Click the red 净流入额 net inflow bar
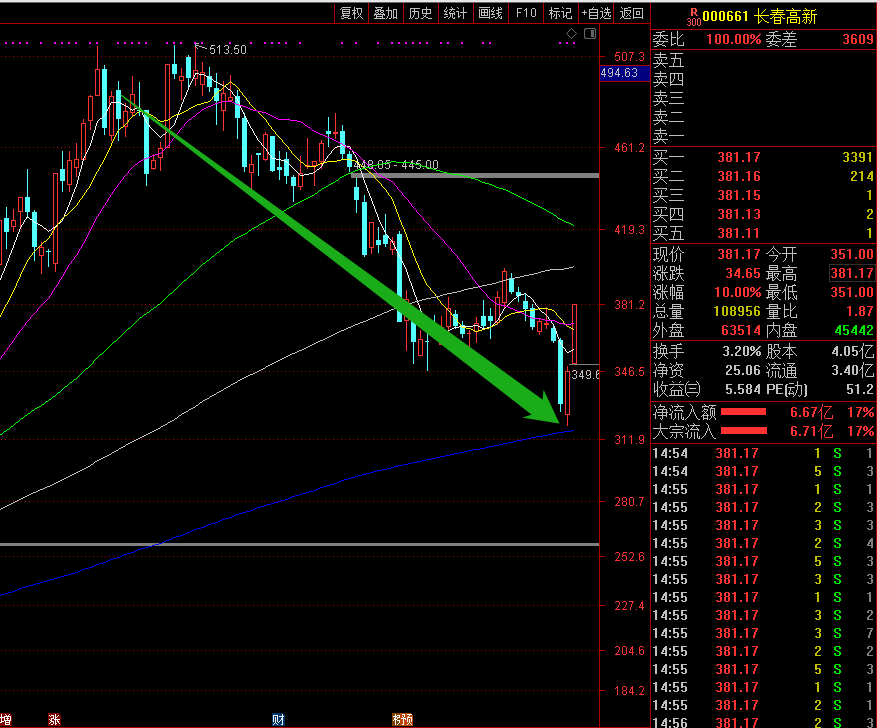877x728 pixels. (x=743, y=412)
